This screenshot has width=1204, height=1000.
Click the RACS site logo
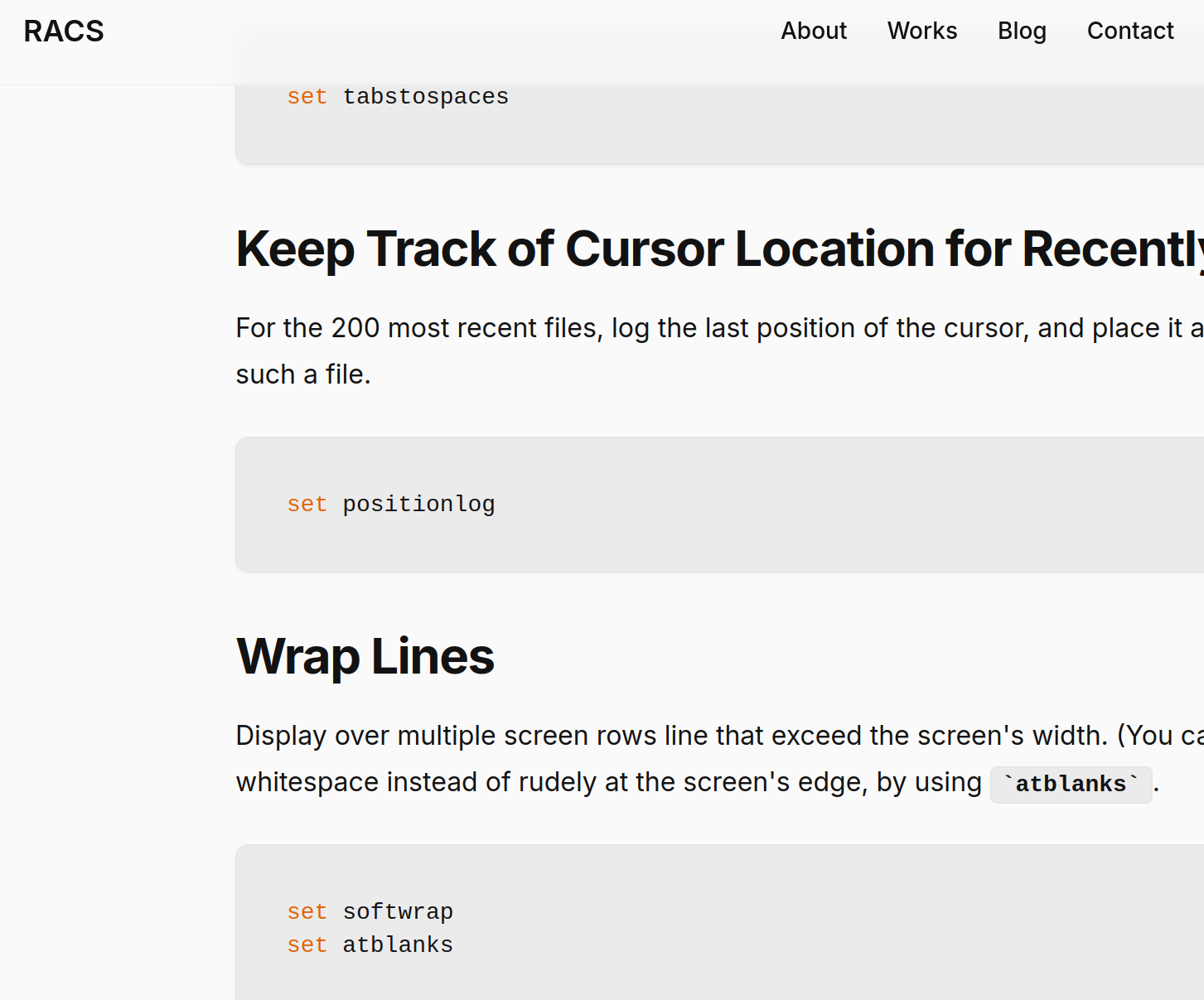[x=64, y=31]
